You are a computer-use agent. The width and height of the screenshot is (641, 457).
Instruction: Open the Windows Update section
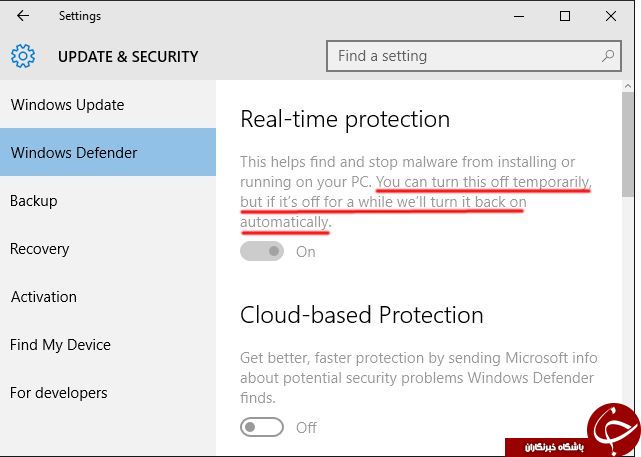click(108, 105)
